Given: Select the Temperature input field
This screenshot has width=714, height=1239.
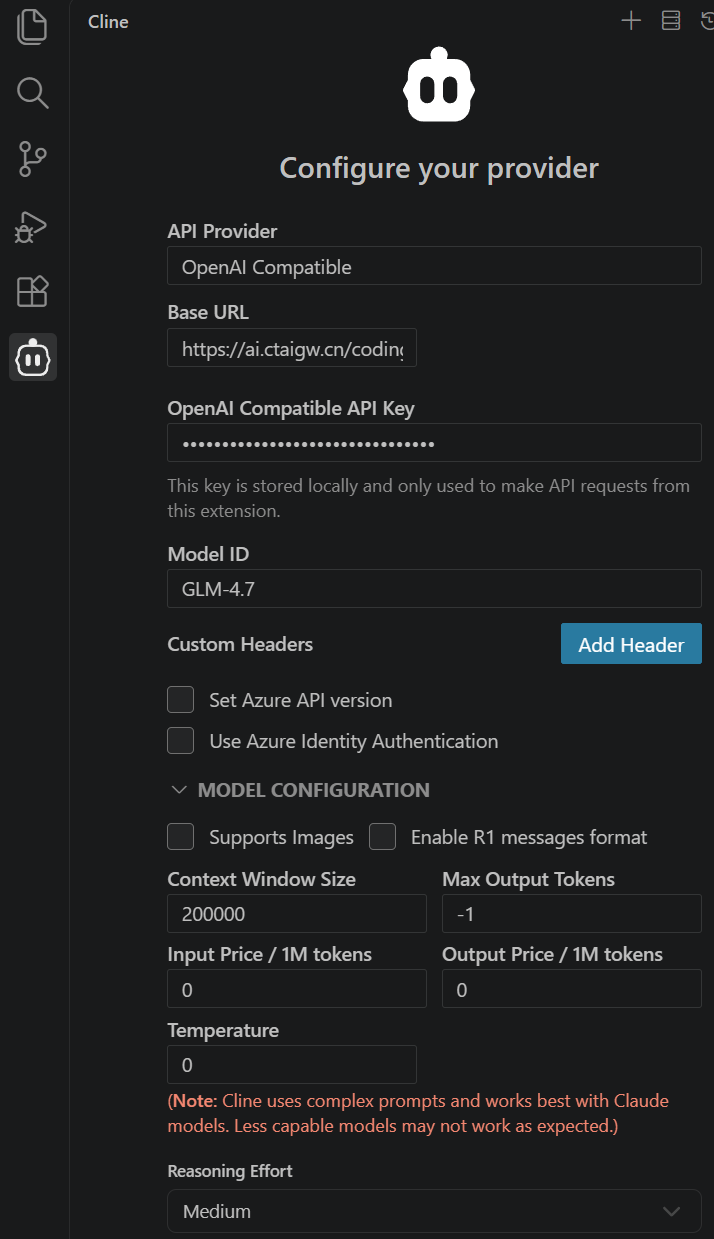Looking at the screenshot, I should [292, 1065].
